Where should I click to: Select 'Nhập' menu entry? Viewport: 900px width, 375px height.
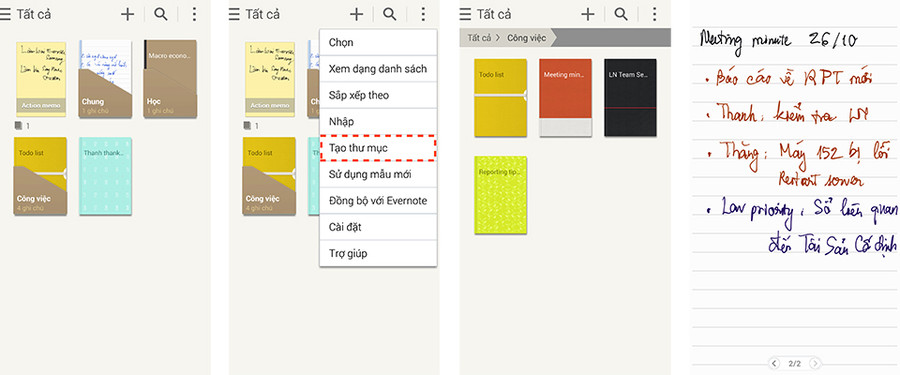pos(378,122)
